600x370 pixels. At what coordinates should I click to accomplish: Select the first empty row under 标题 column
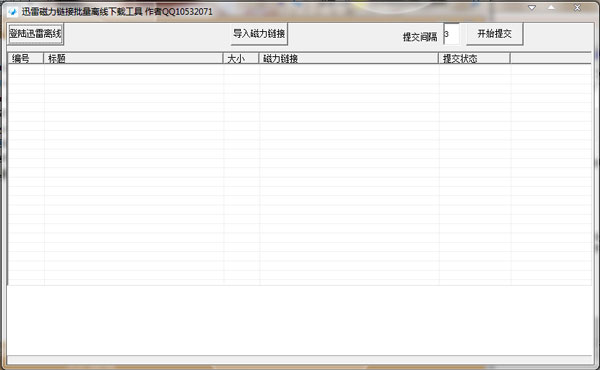134,70
